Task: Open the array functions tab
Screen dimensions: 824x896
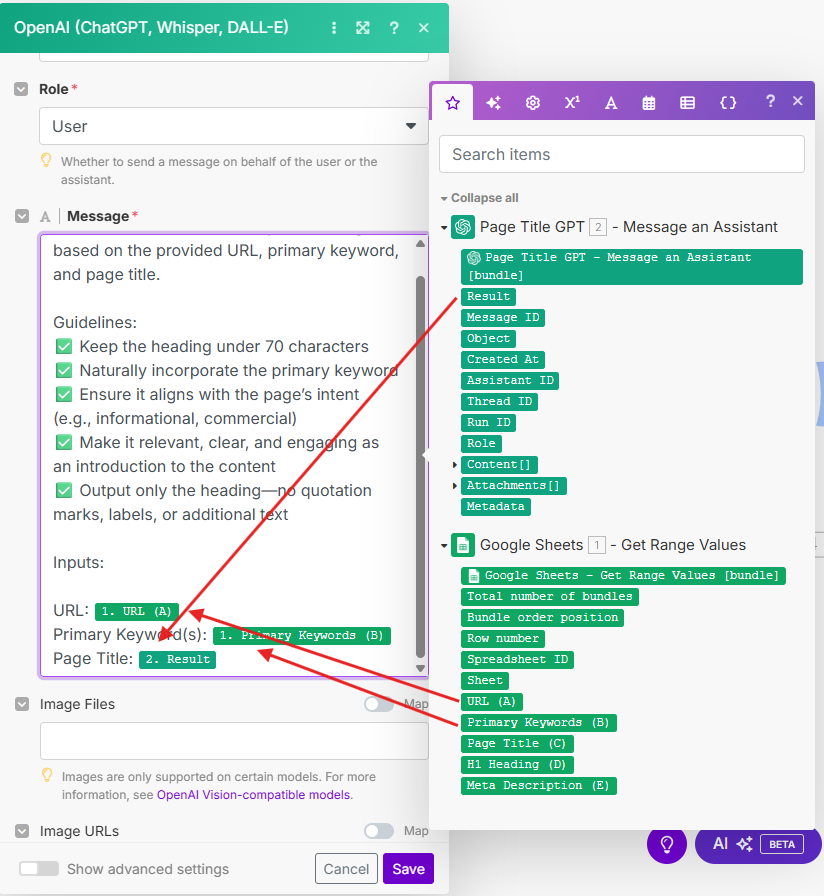Action: (x=687, y=103)
